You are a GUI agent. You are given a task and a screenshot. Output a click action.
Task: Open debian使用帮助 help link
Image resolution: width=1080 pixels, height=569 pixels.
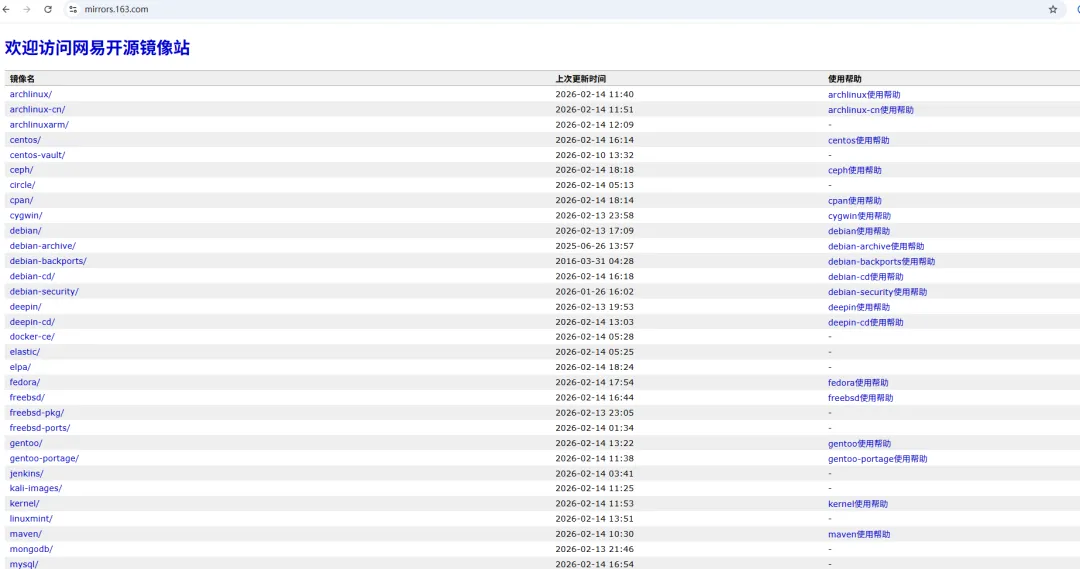(859, 231)
